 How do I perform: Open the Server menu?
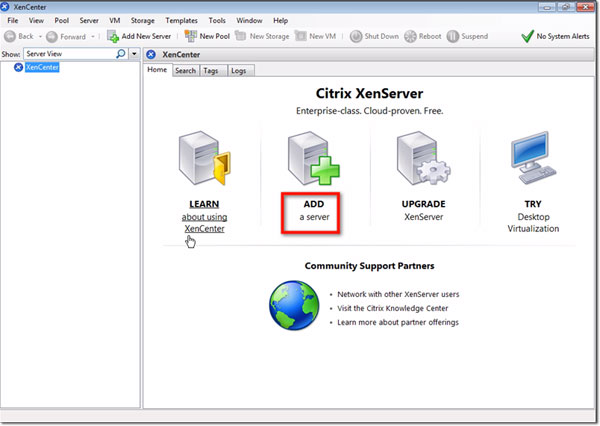[89, 21]
